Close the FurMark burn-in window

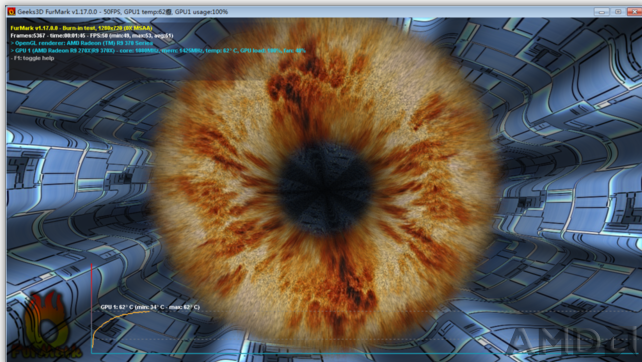(x=635, y=12)
